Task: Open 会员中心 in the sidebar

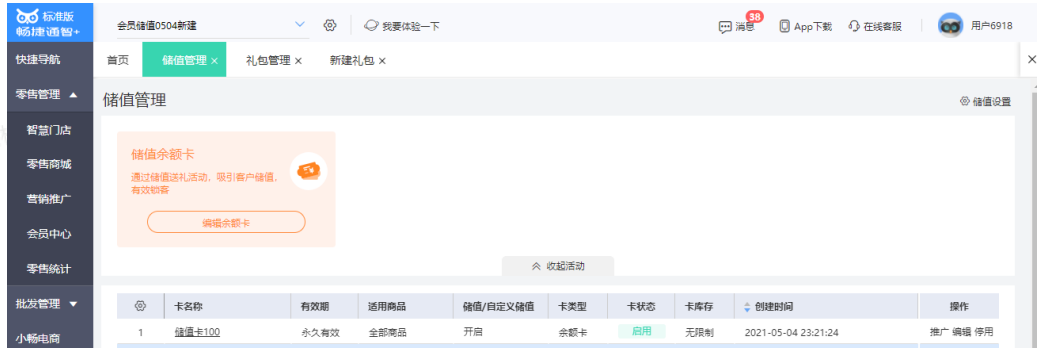Action: [49, 234]
